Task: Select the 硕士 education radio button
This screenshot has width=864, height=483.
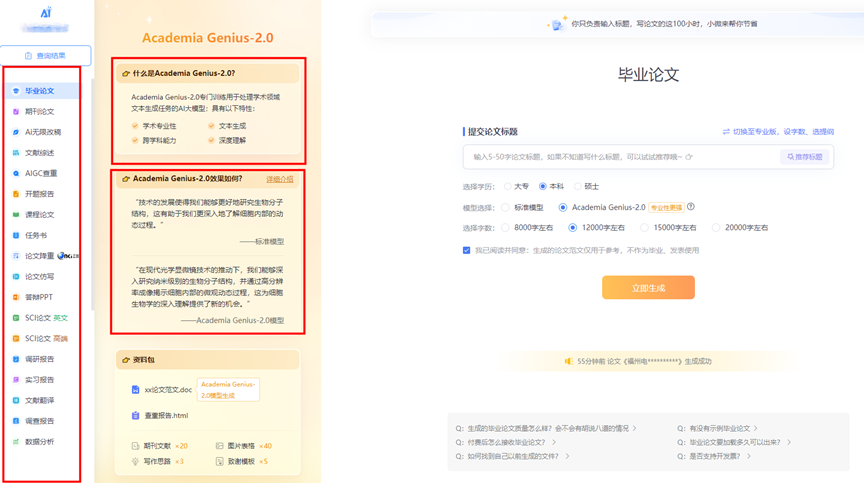Action: click(577, 187)
